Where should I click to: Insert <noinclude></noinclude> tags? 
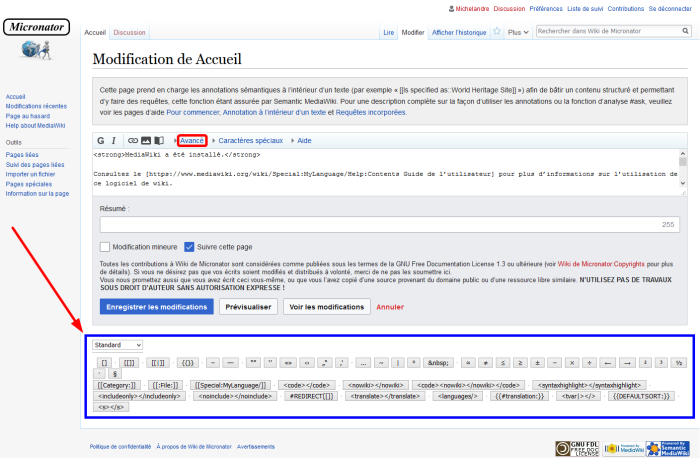point(235,396)
